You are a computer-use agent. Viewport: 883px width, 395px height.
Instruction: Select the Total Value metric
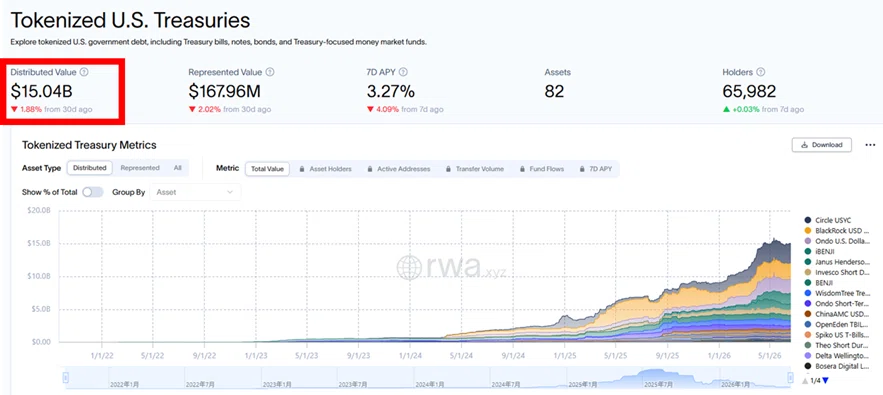pos(267,168)
